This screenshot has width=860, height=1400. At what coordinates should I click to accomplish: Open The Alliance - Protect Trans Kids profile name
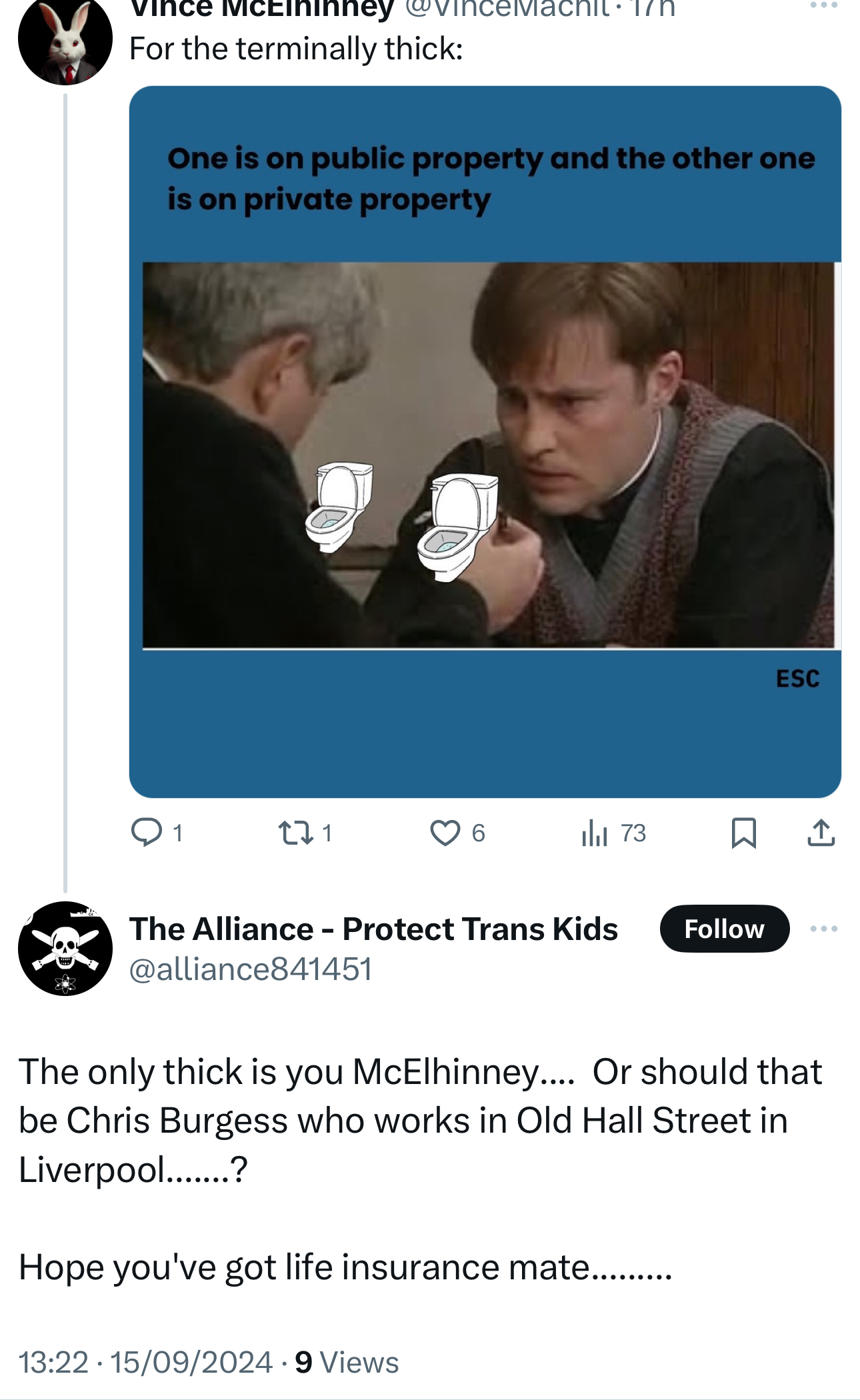[x=373, y=929]
